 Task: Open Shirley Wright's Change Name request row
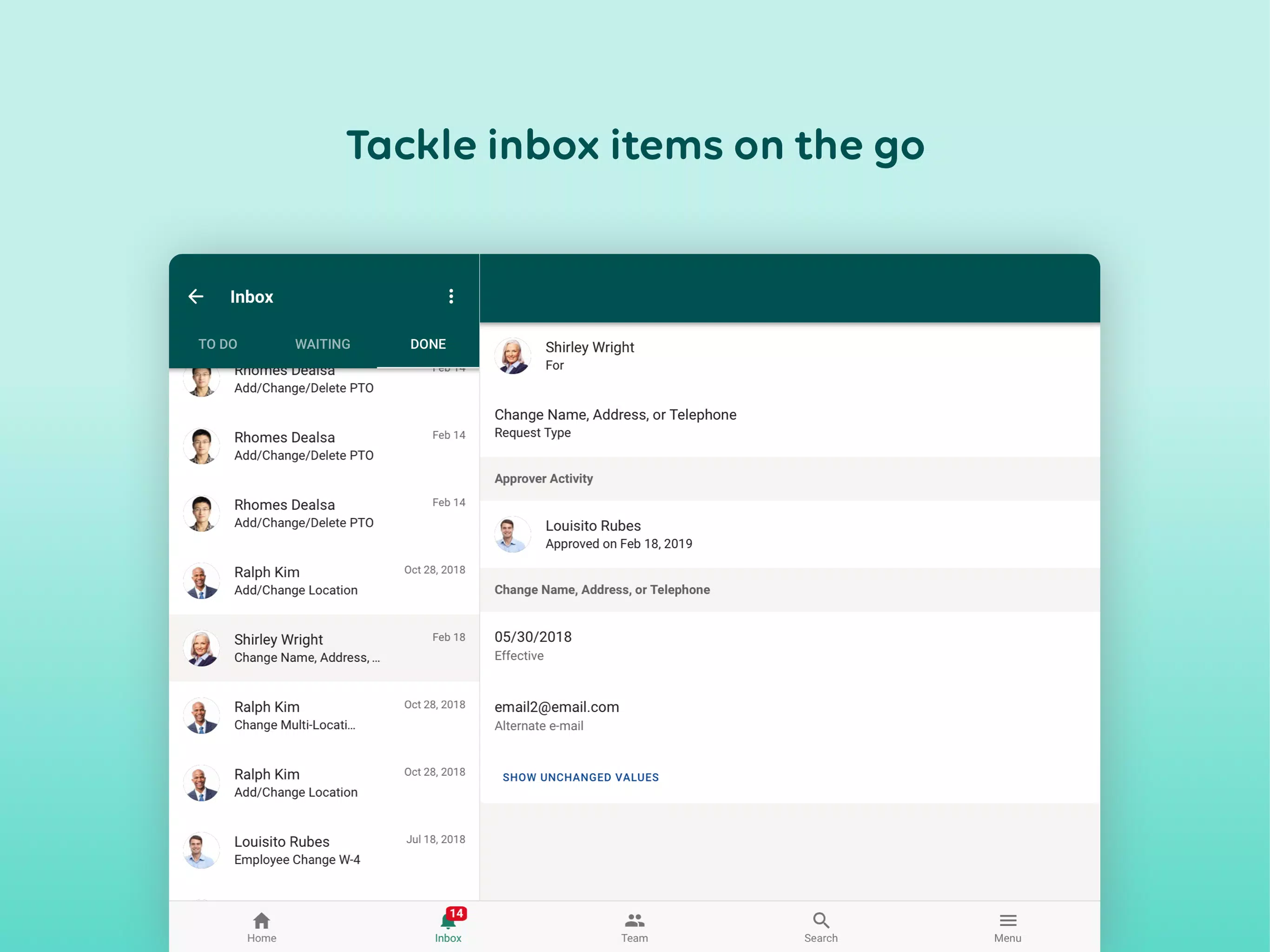tap(324, 648)
